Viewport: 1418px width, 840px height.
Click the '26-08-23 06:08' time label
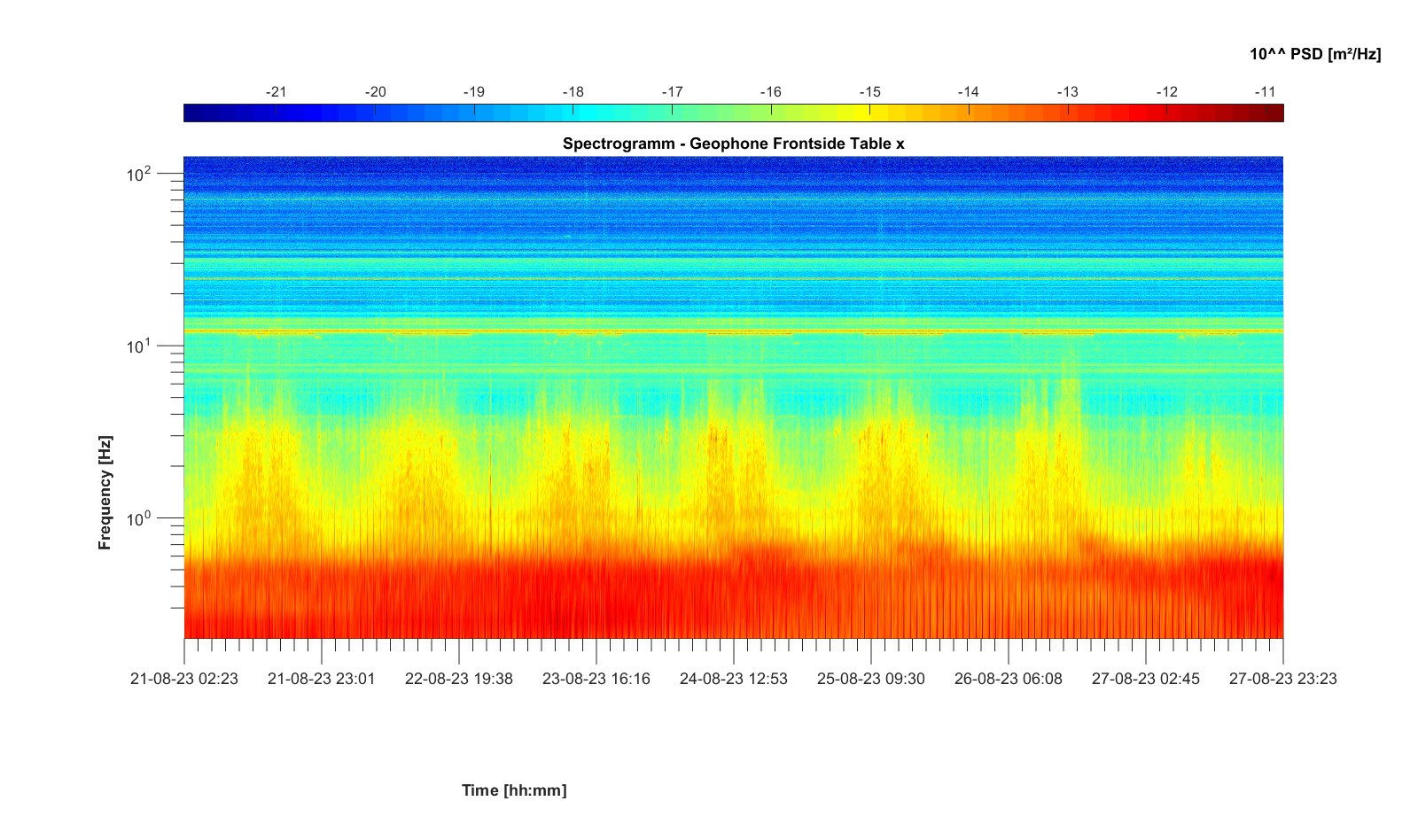1008,679
